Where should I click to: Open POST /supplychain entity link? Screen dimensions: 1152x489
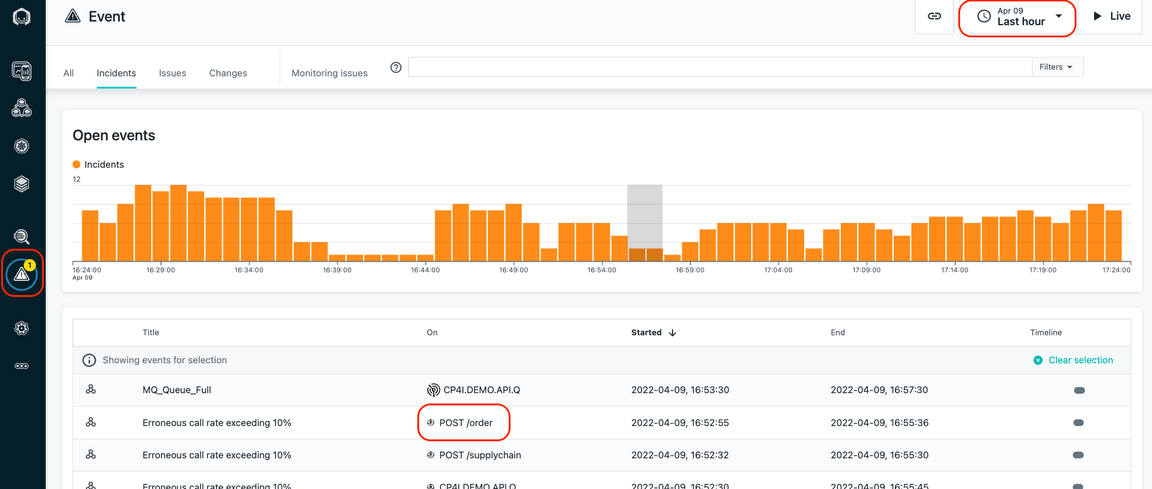tap(480, 454)
